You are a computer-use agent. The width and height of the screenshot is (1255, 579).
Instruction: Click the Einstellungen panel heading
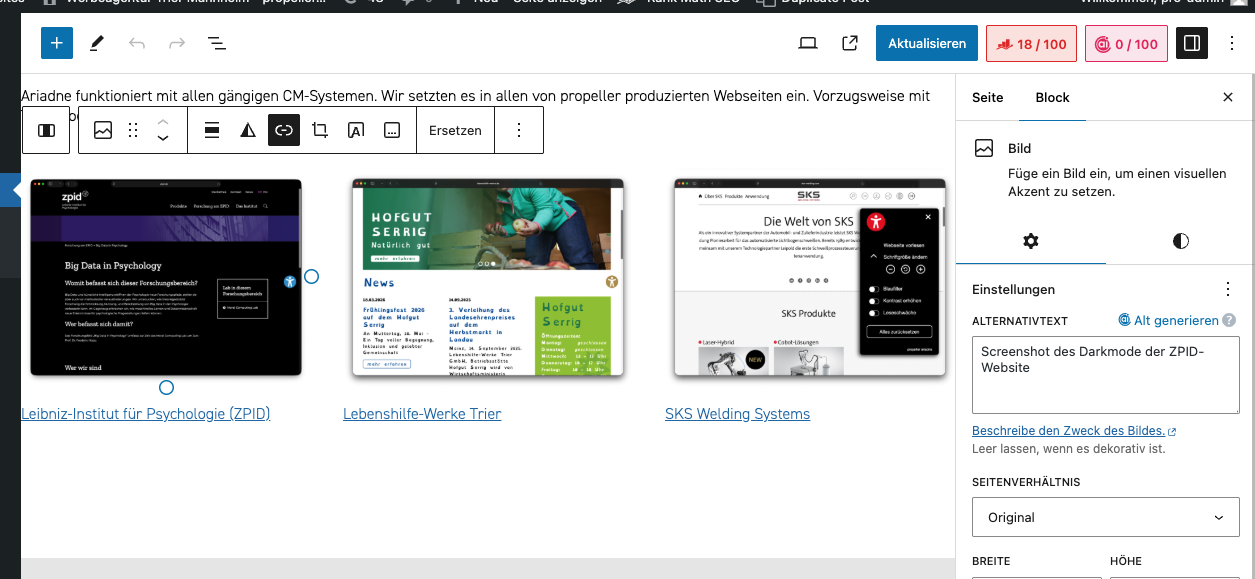(1014, 289)
